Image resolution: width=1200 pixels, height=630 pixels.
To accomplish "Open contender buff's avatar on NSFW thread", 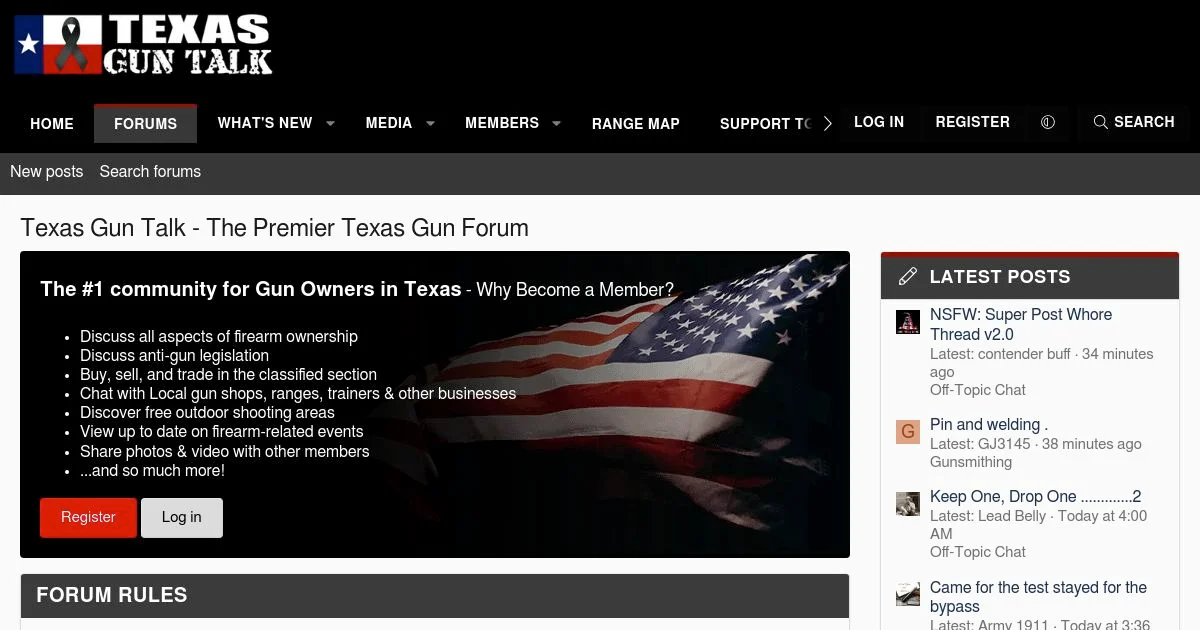I will click(x=907, y=322).
